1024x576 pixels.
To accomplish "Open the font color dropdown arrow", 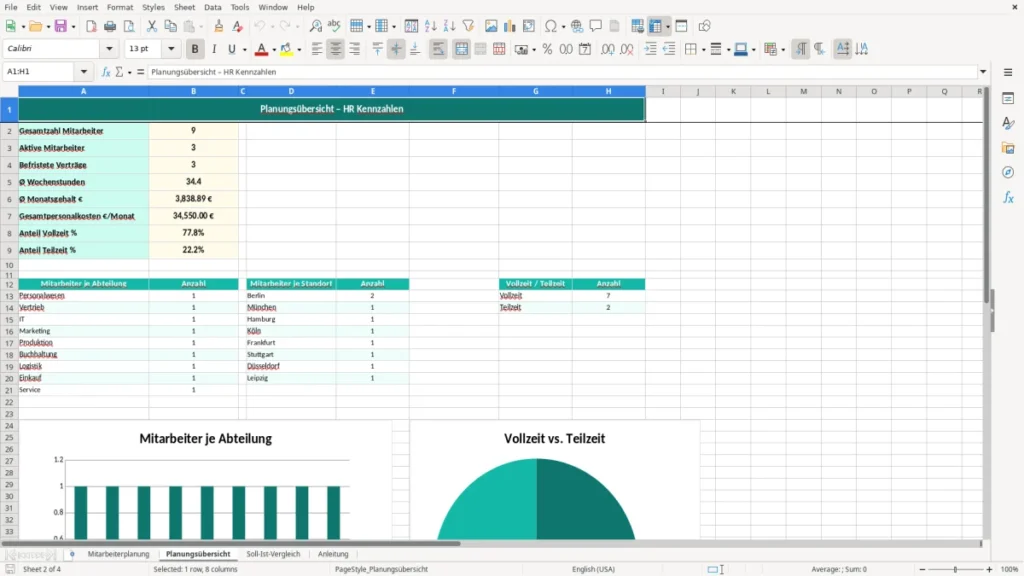I will (x=274, y=50).
